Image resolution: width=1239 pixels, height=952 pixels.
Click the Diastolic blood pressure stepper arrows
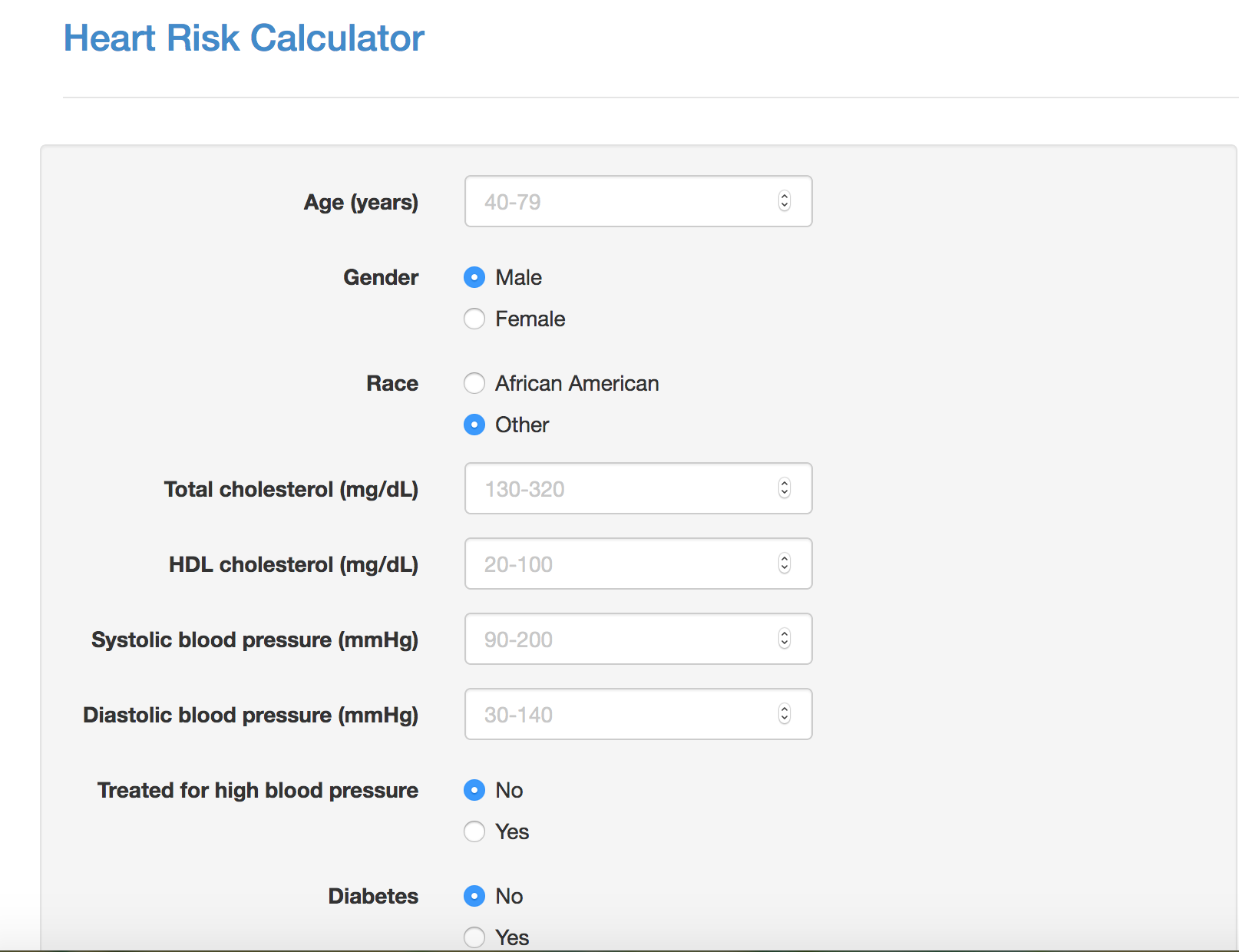click(784, 714)
